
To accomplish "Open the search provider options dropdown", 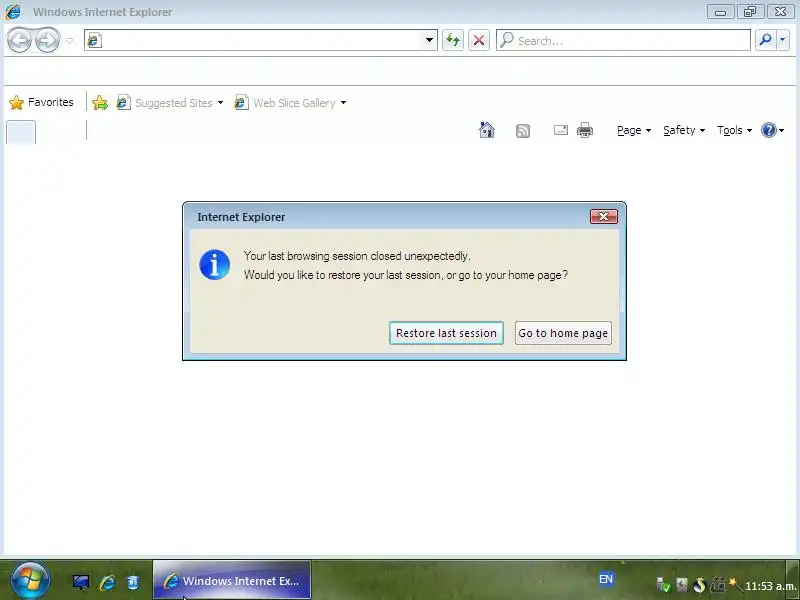I will coord(783,40).
